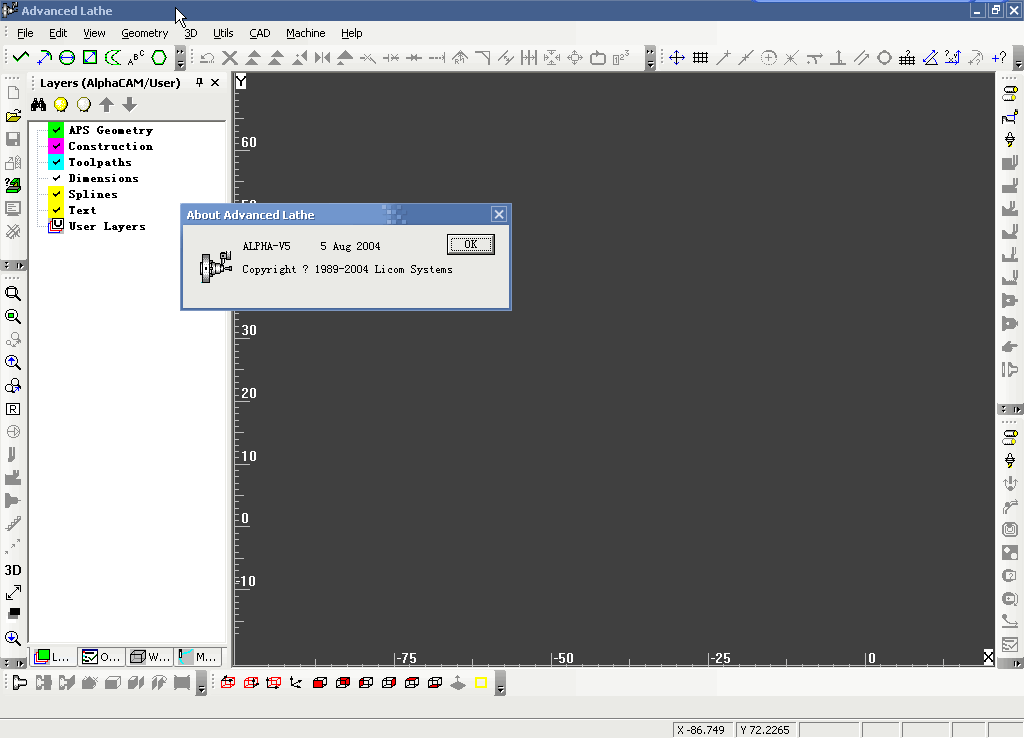The image size is (1024, 738).
Task: Click the axes work plane icon
Action: click(x=296, y=682)
